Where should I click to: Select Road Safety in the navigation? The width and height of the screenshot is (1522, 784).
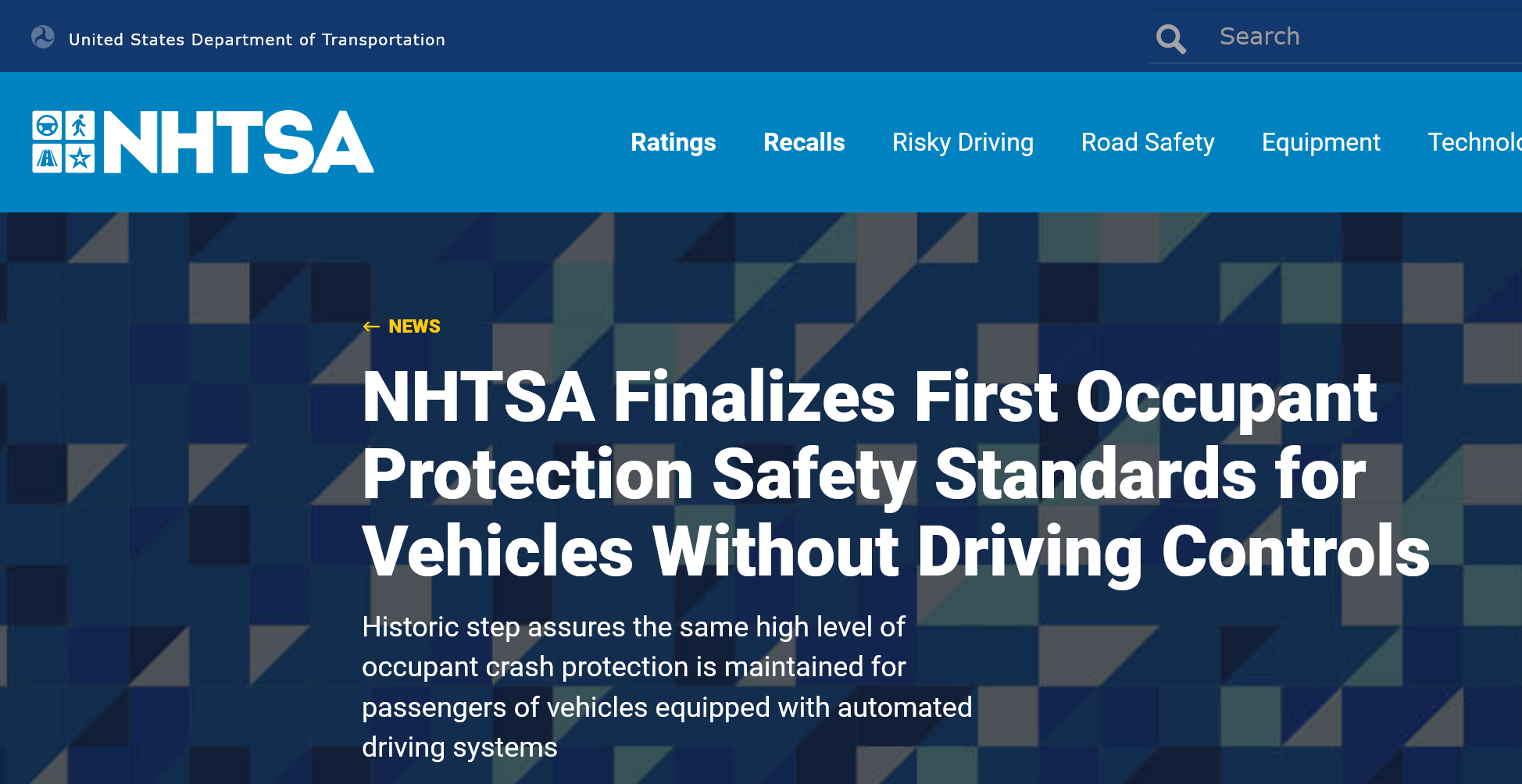click(x=1147, y=142)
